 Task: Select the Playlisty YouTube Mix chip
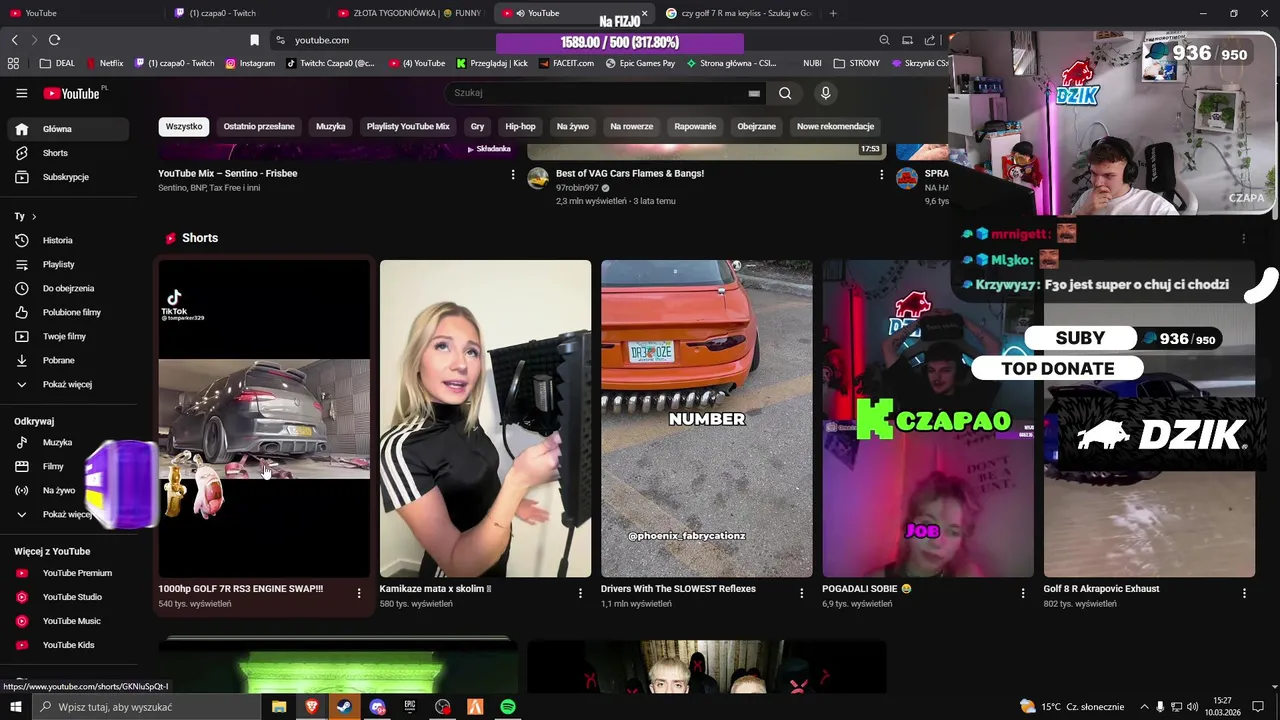(x=408, y=126)
